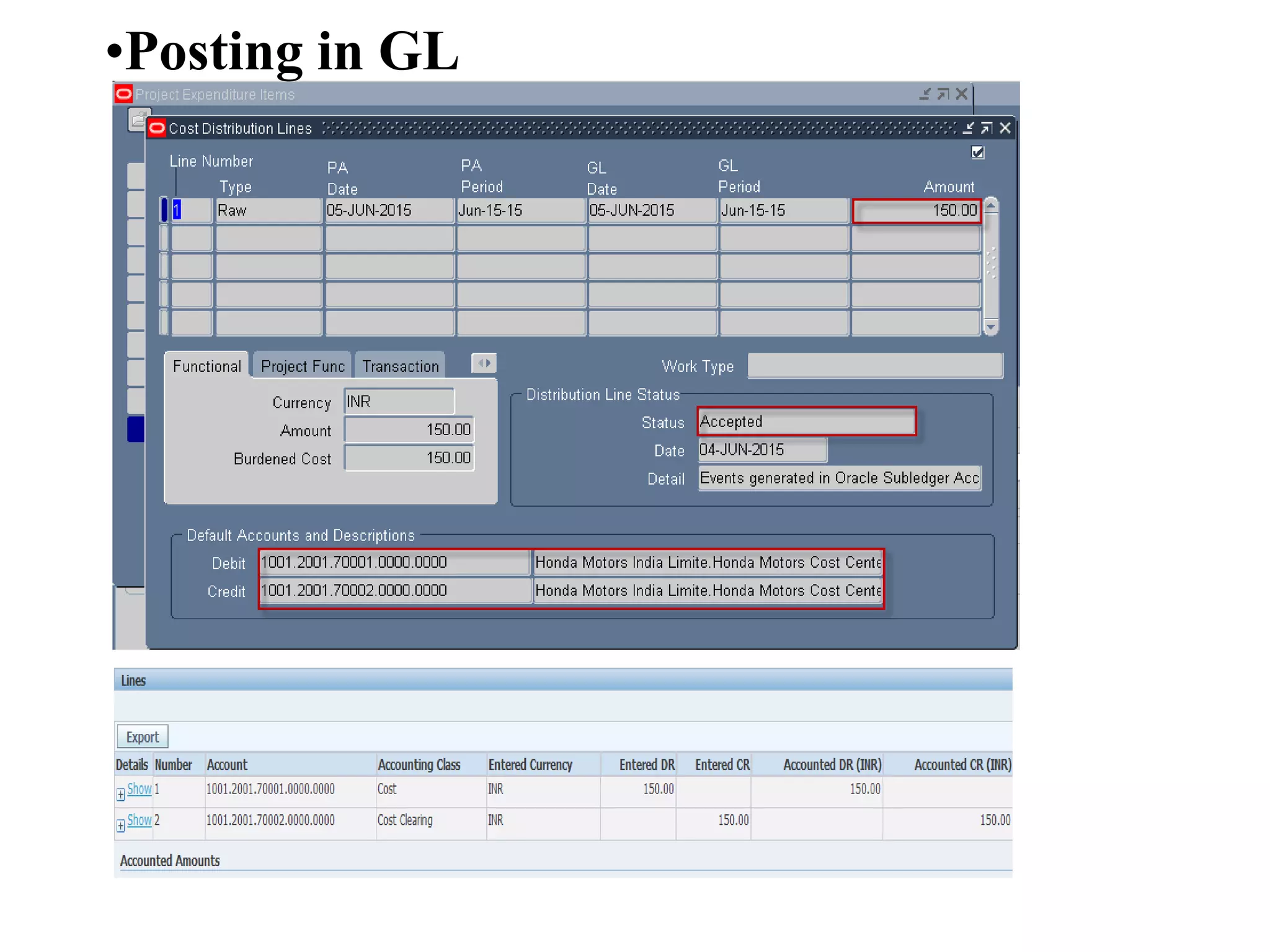Screen dimensions: 1270x952
Task: Click scrollbar up arrow in distribution lines grid
Action: pyautogui.click(x=991, y=205)
